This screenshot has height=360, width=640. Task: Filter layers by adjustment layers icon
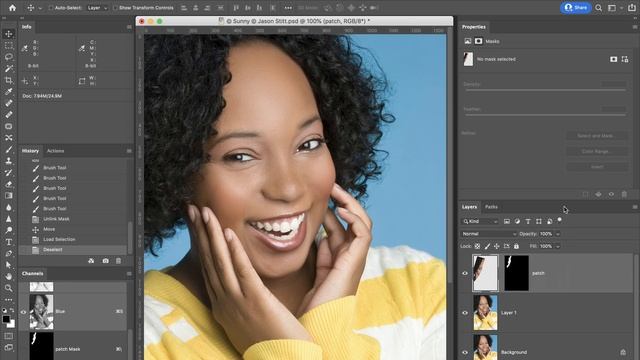pos(517,221)
